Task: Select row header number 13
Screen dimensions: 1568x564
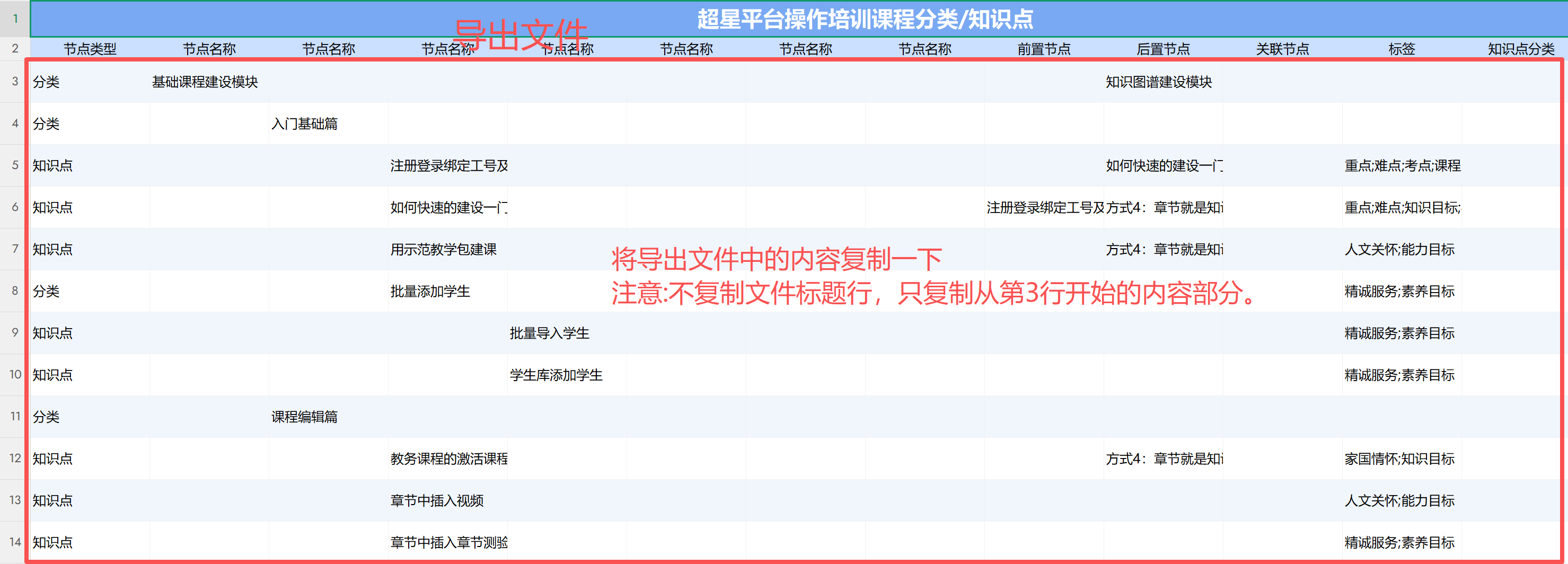Action: point(15,500)
